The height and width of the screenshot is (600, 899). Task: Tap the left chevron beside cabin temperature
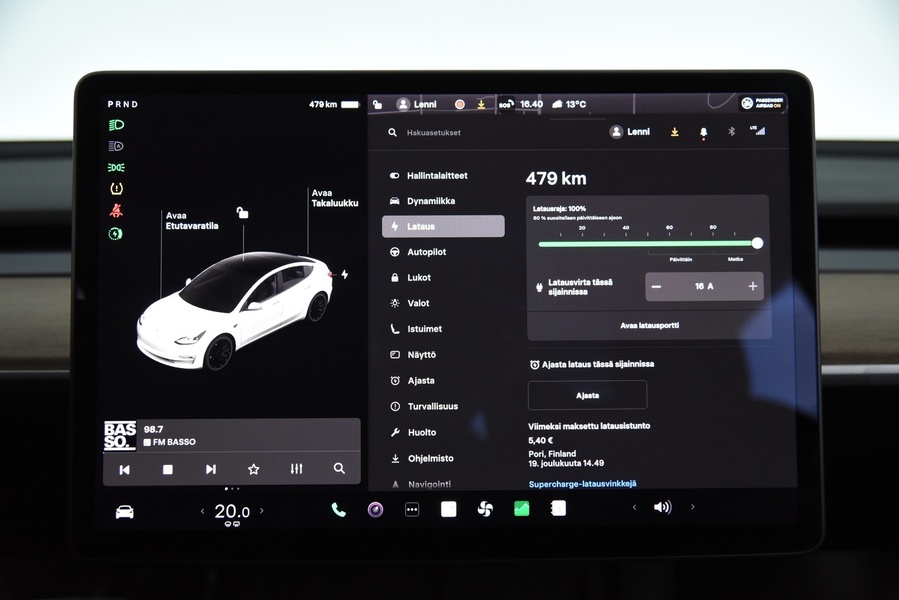click(203, 511)
